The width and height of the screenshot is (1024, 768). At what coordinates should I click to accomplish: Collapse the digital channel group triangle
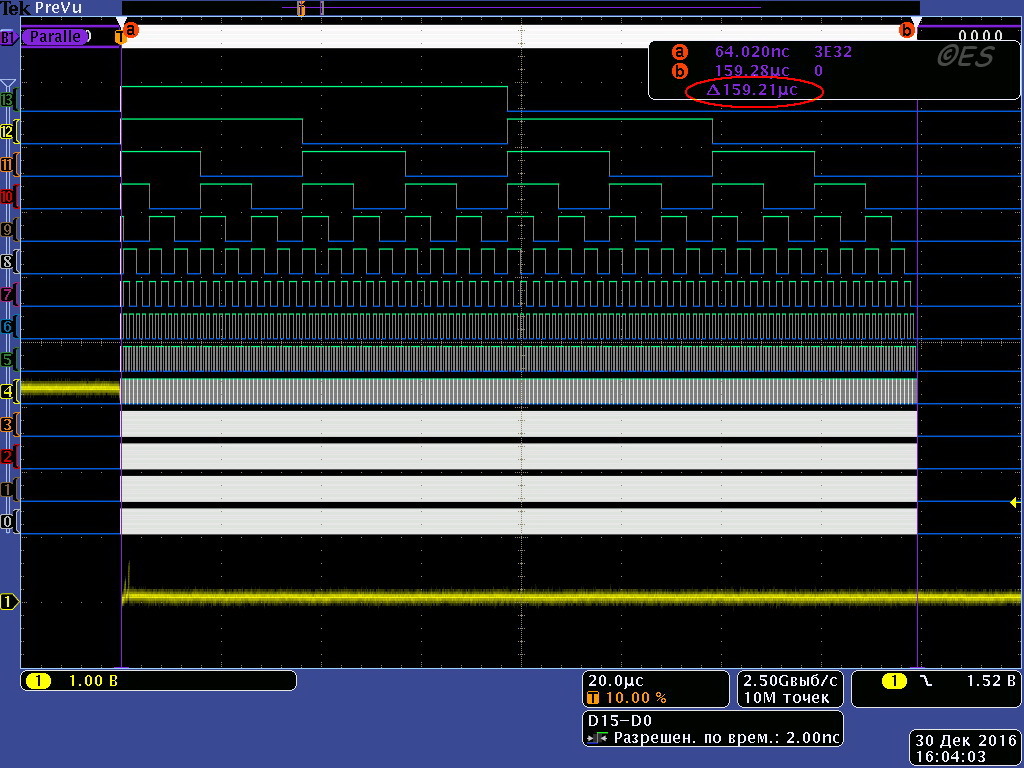click(8, 85)
